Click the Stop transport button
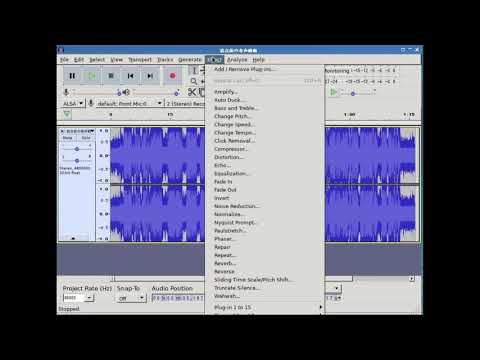Viewport: 480px width, 360px height. (x=111, y=76)
